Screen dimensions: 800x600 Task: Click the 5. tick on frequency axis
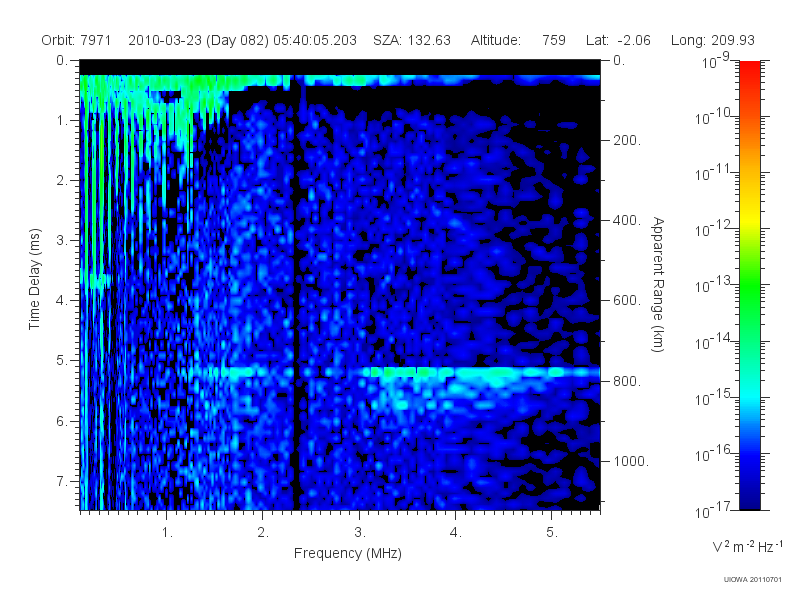(552, 533)
